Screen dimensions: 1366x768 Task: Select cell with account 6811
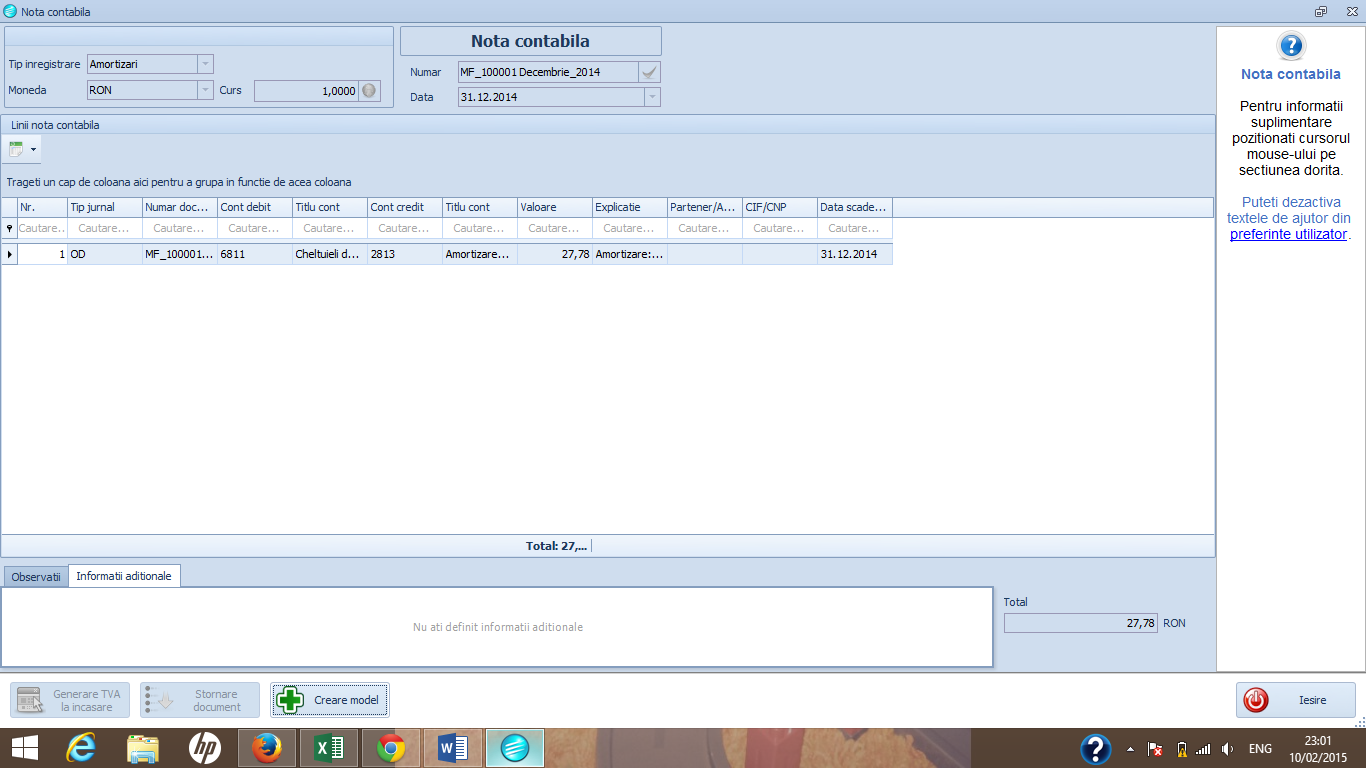pyautogui.click(x=255, y=255)
